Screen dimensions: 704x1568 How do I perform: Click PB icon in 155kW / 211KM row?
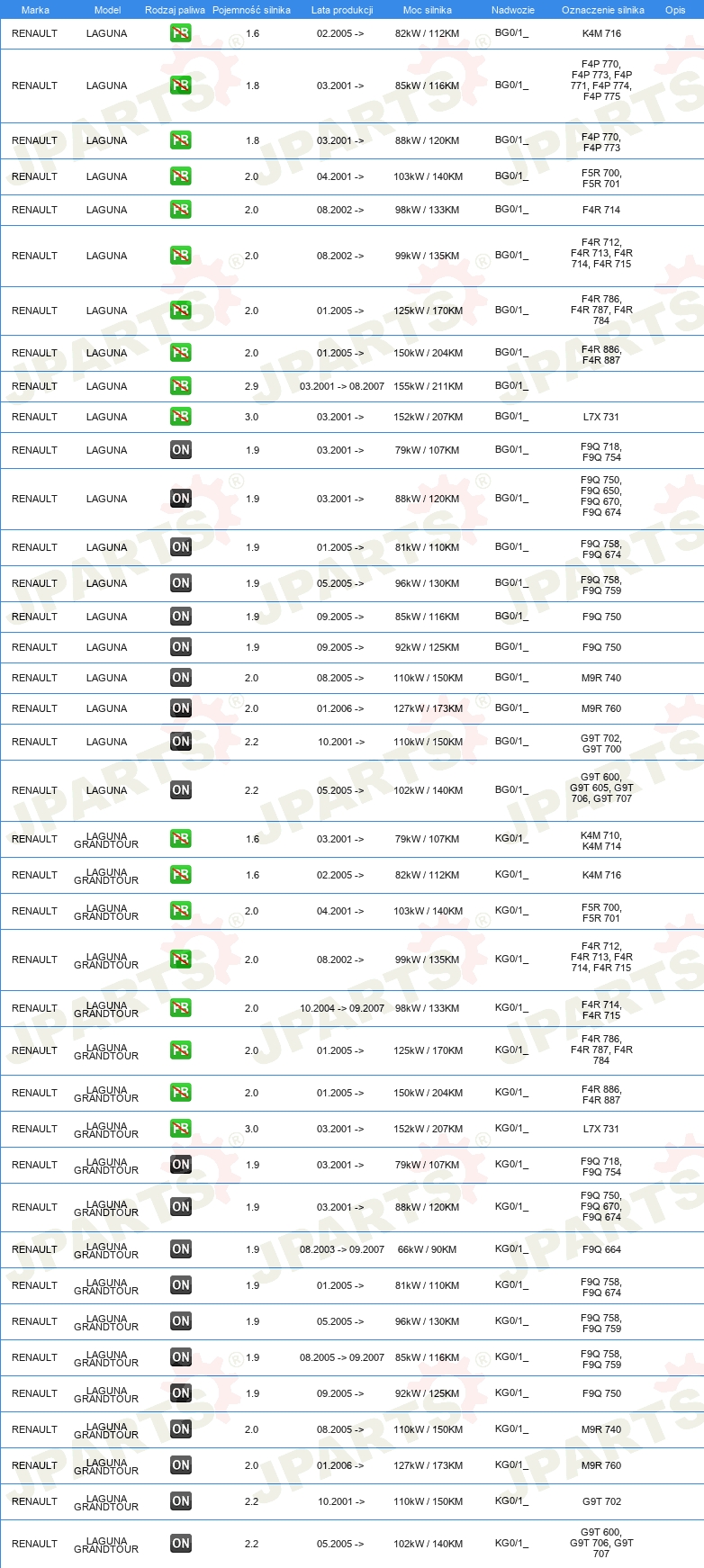click(181, 386)
